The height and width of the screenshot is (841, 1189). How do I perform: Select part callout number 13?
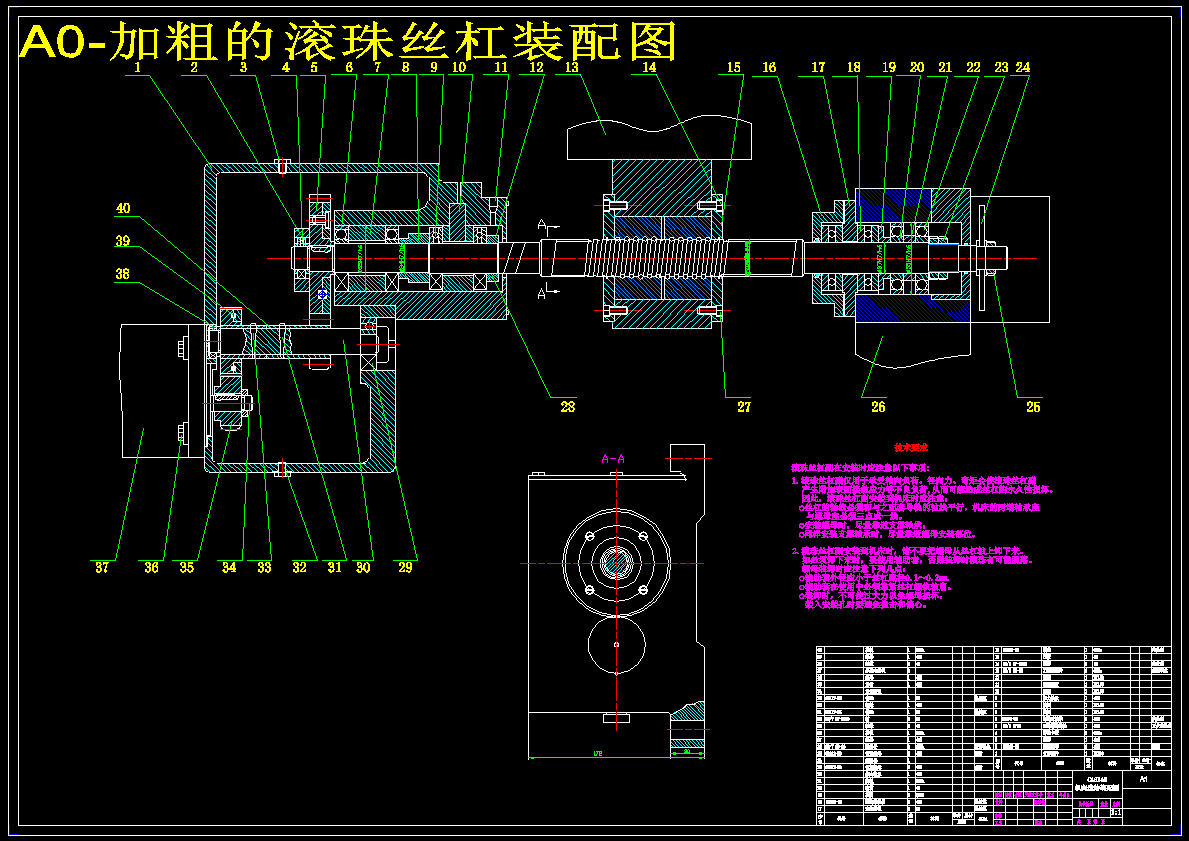tap(571, 67)
